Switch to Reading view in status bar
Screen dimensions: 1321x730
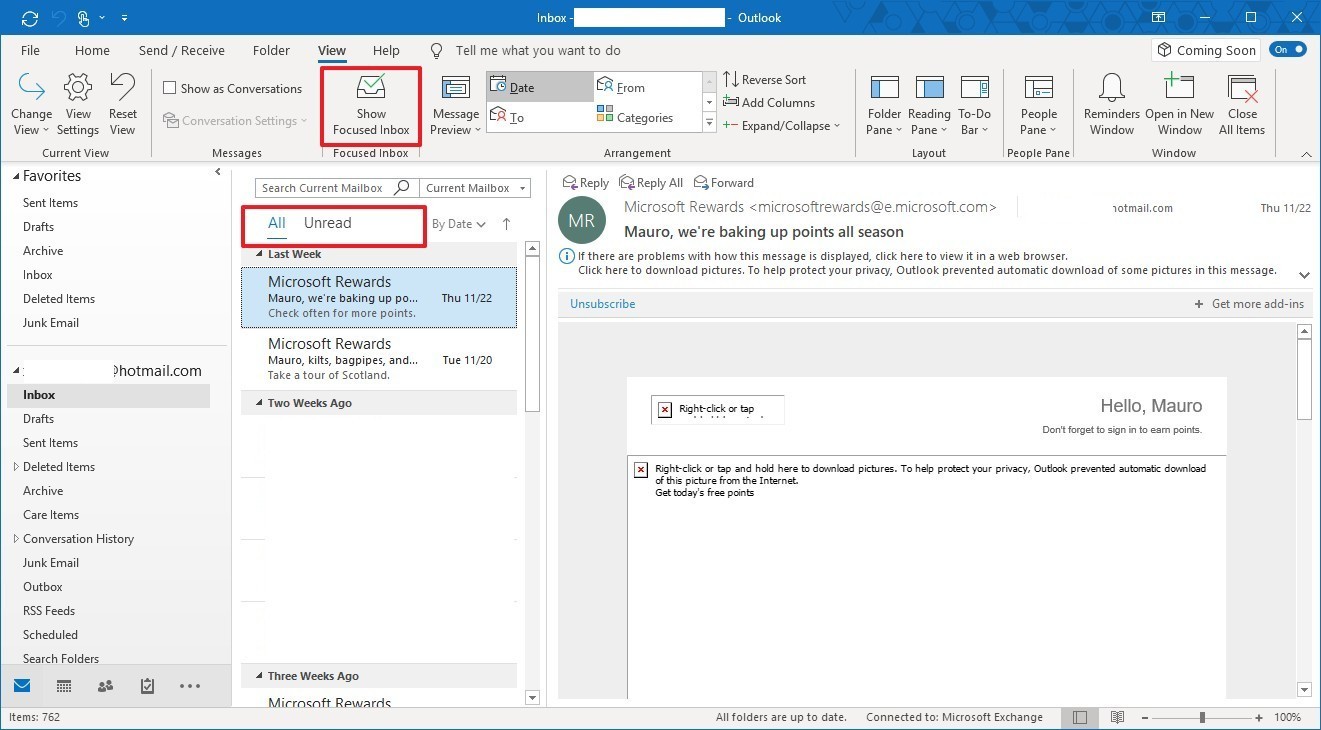(x=1117, y=717)
